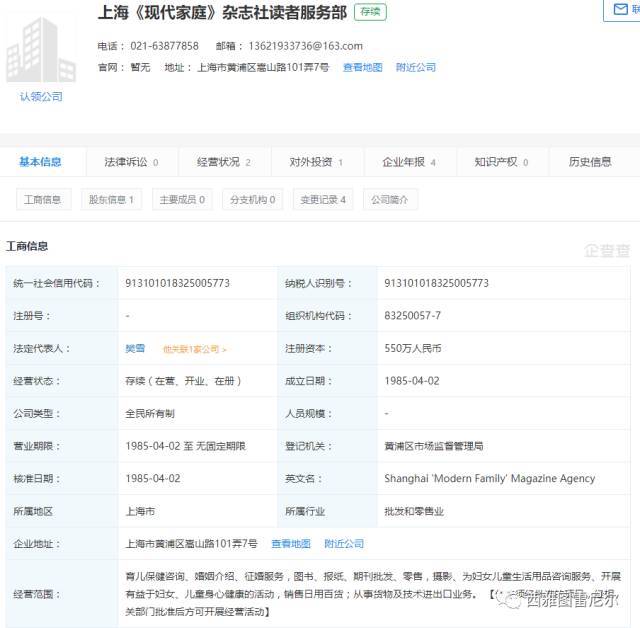Open 附近公司 link in the header
The height and width of the screenshot is (628, 640).
tap(416, 67)
